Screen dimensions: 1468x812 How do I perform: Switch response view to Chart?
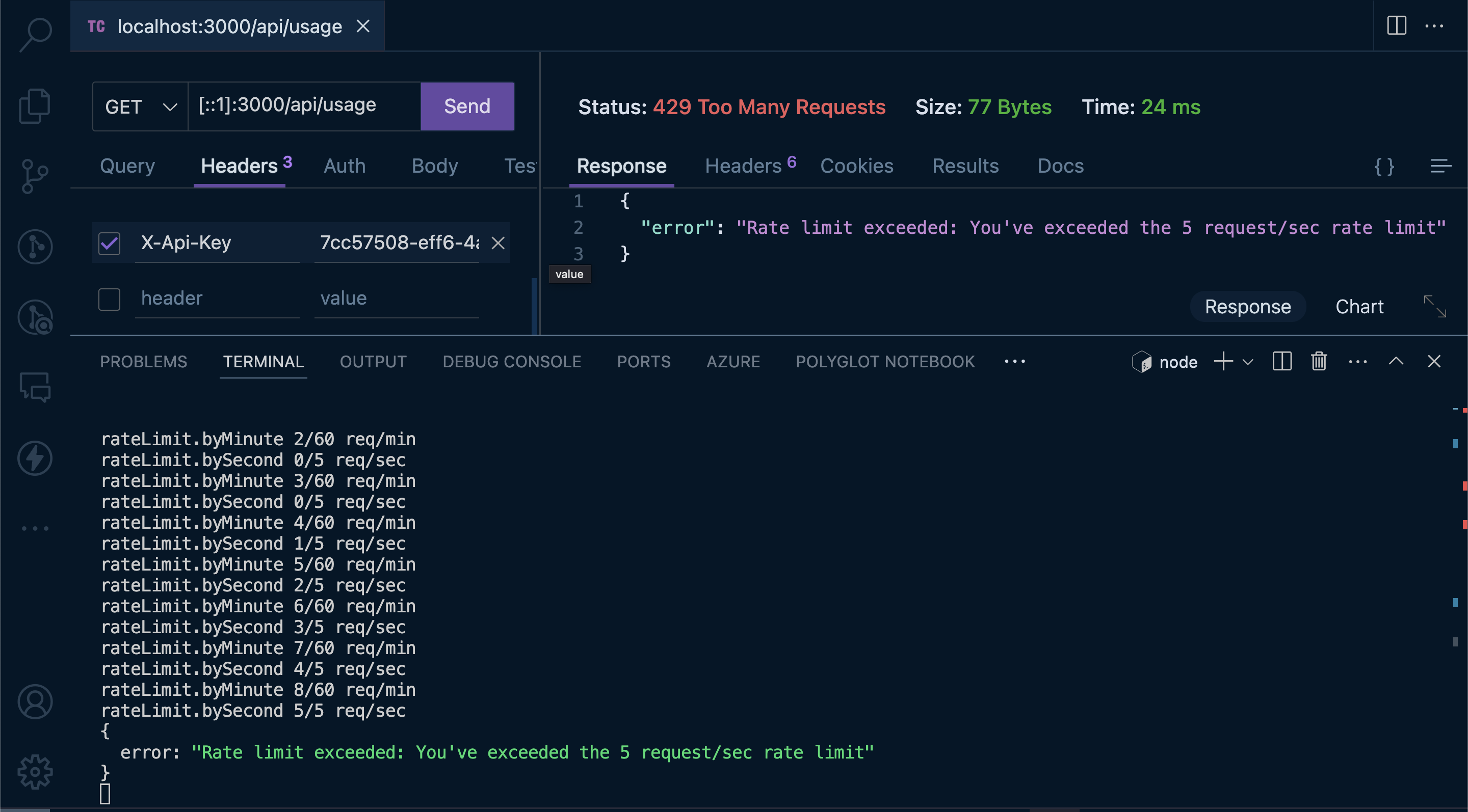(x=1360, y=306)
